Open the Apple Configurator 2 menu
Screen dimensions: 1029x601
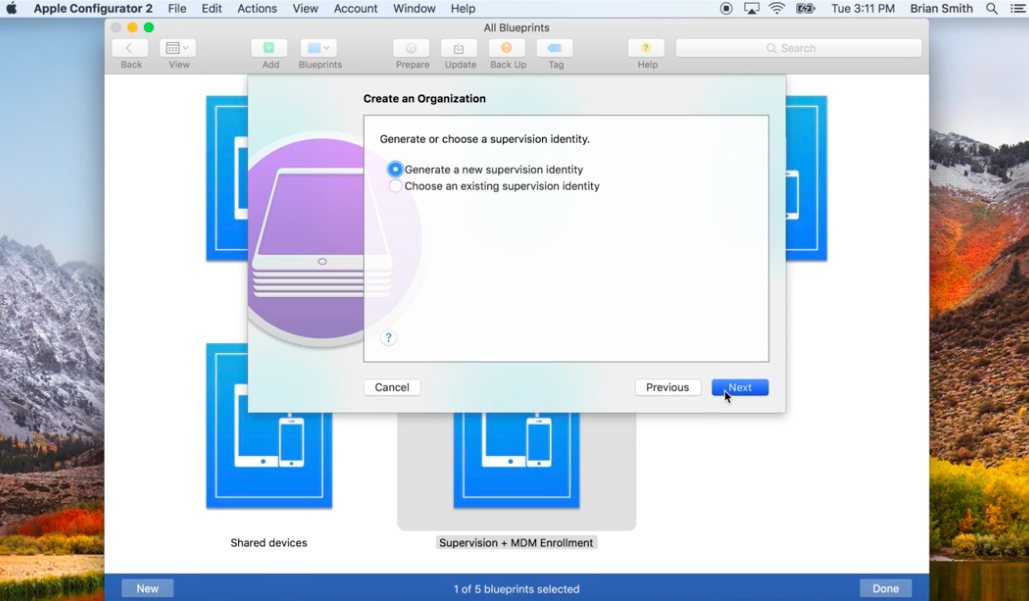point(93,9)
